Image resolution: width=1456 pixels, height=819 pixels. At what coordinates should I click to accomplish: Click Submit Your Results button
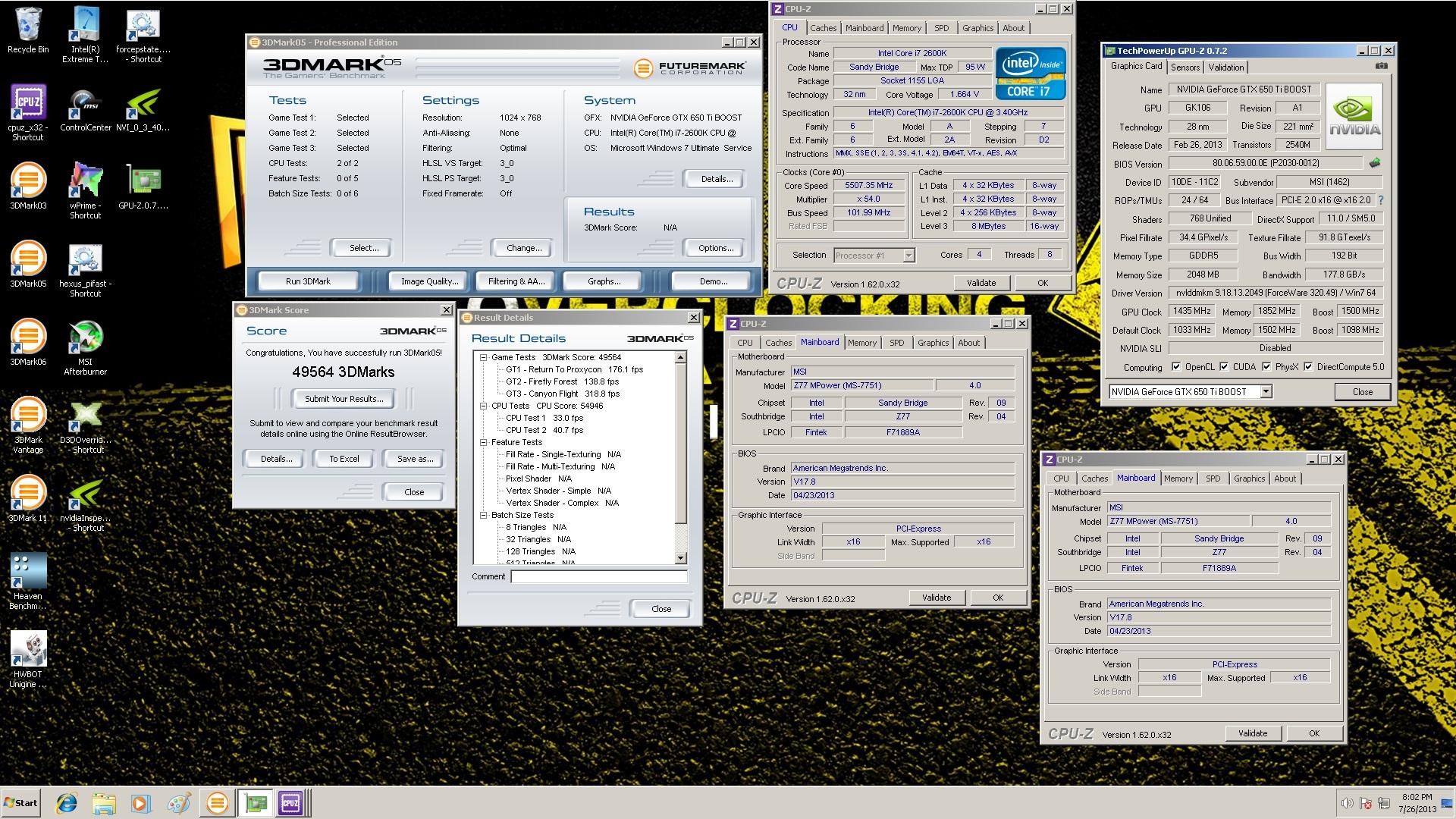[x=344, y=399]
